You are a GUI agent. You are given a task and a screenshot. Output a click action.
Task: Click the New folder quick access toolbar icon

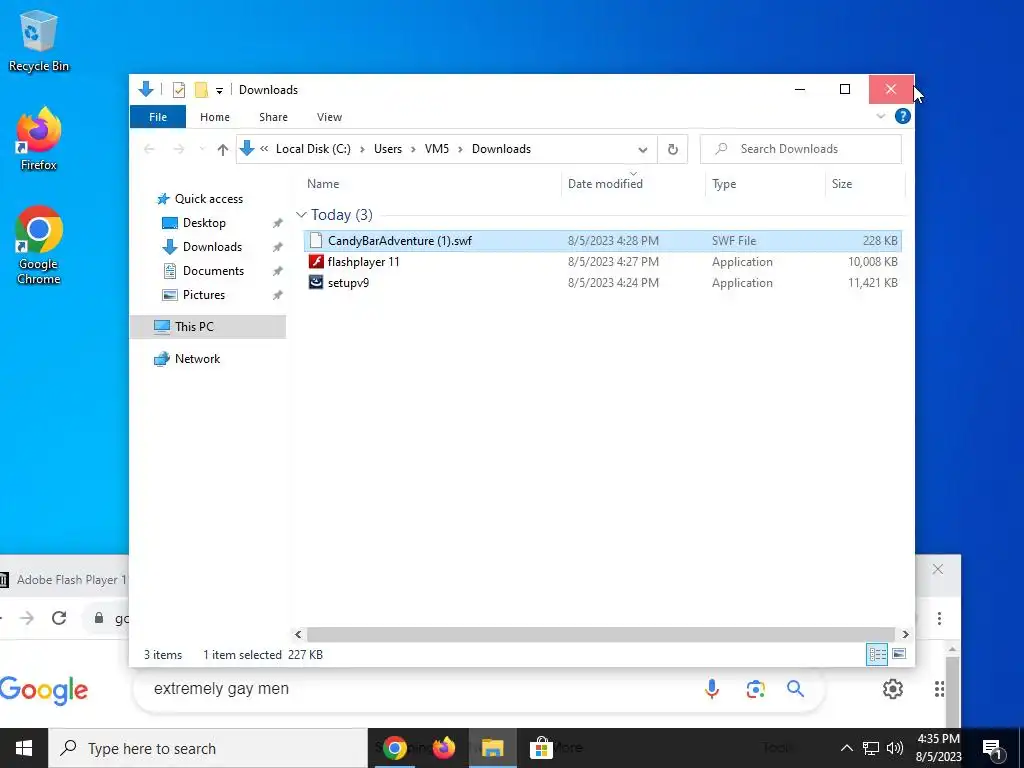tap(201, 89)
